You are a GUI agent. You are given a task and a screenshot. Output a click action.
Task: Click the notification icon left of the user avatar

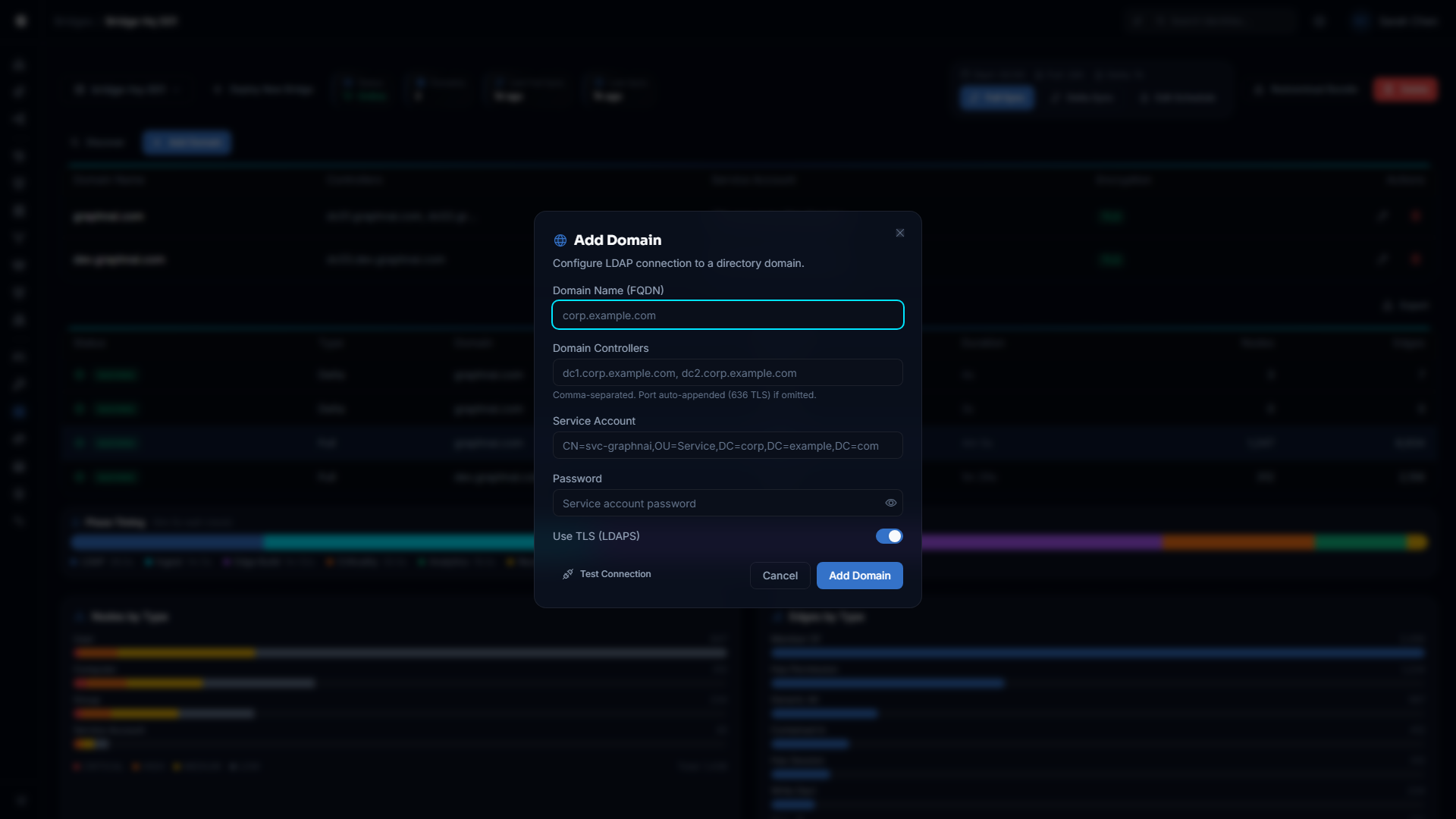coord(1319,20)
